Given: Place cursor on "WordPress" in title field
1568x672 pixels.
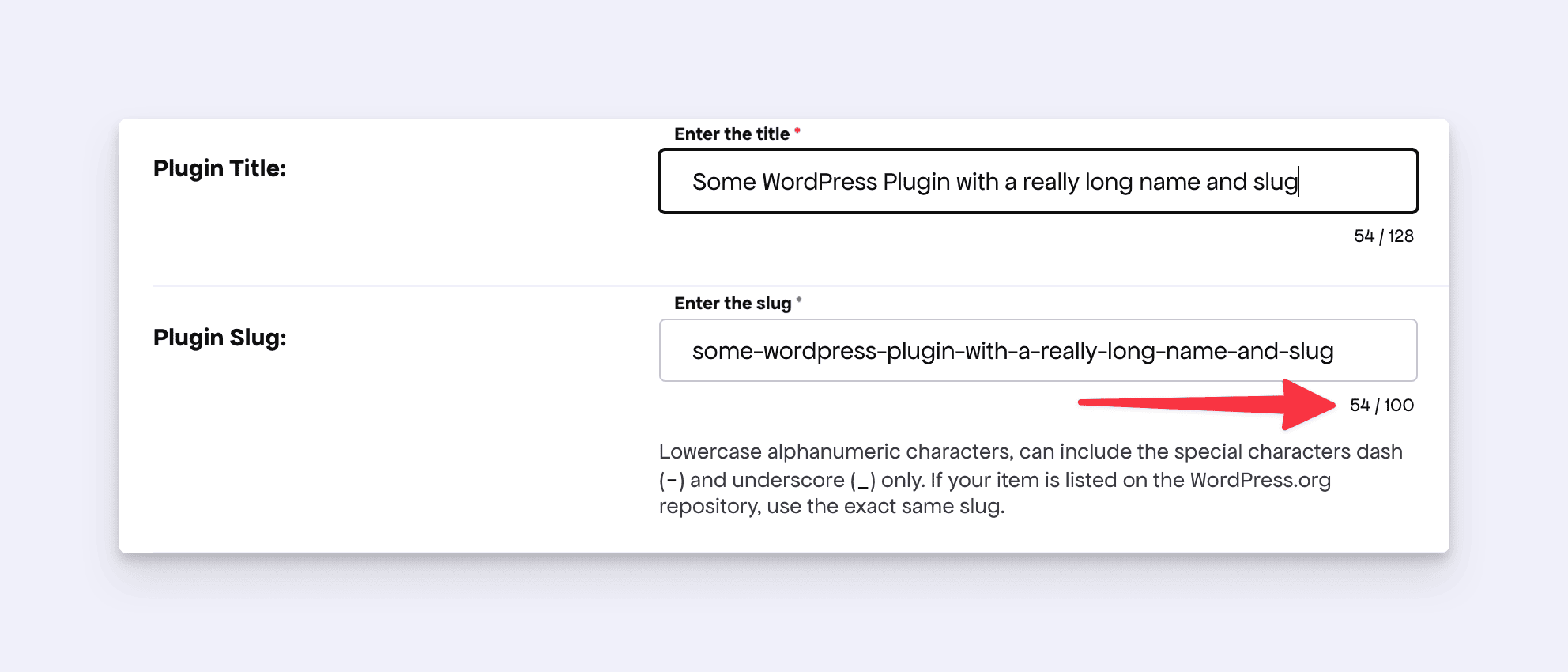Looking at the screenshot, I should (820, 182).
